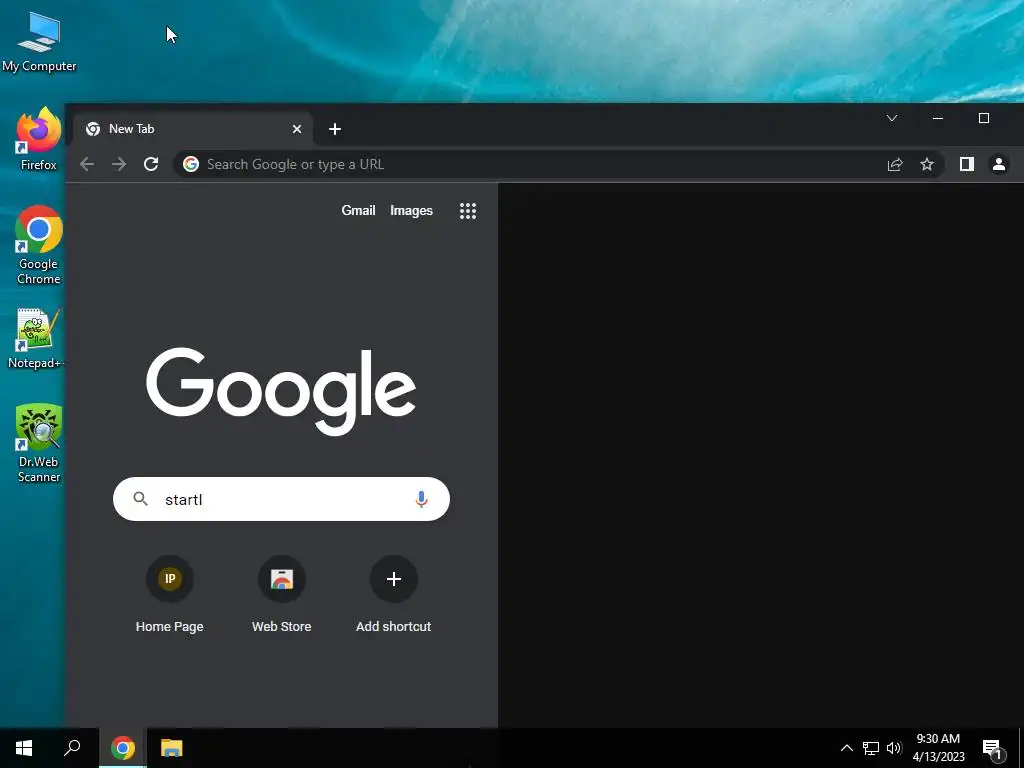Open network status tray icon
This screenshot has width=1024, height=768.
click(x=871, y=748)
